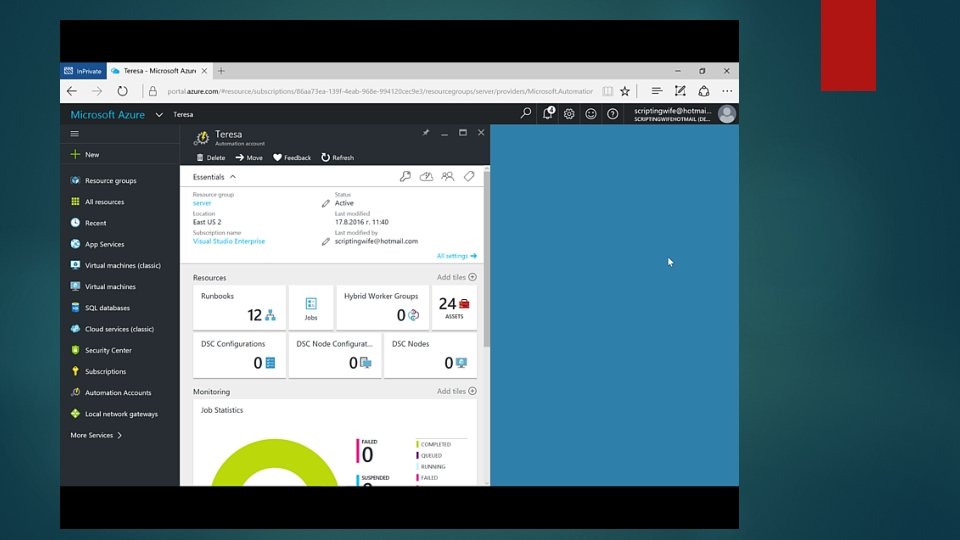The image size is (960, 540).
Task: Open the browser reading view icon
Action: click(x=607, y=91)
